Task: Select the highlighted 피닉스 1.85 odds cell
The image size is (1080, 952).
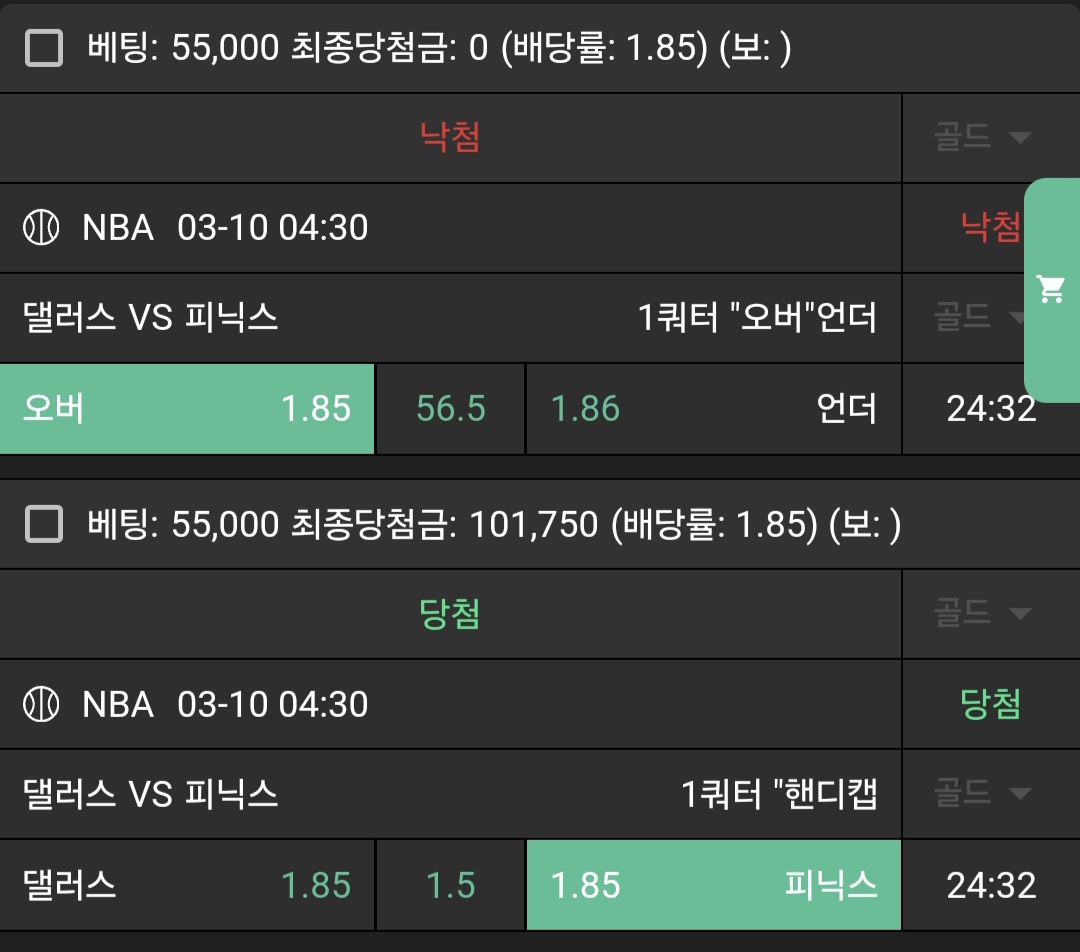Action: coord(713,885)
